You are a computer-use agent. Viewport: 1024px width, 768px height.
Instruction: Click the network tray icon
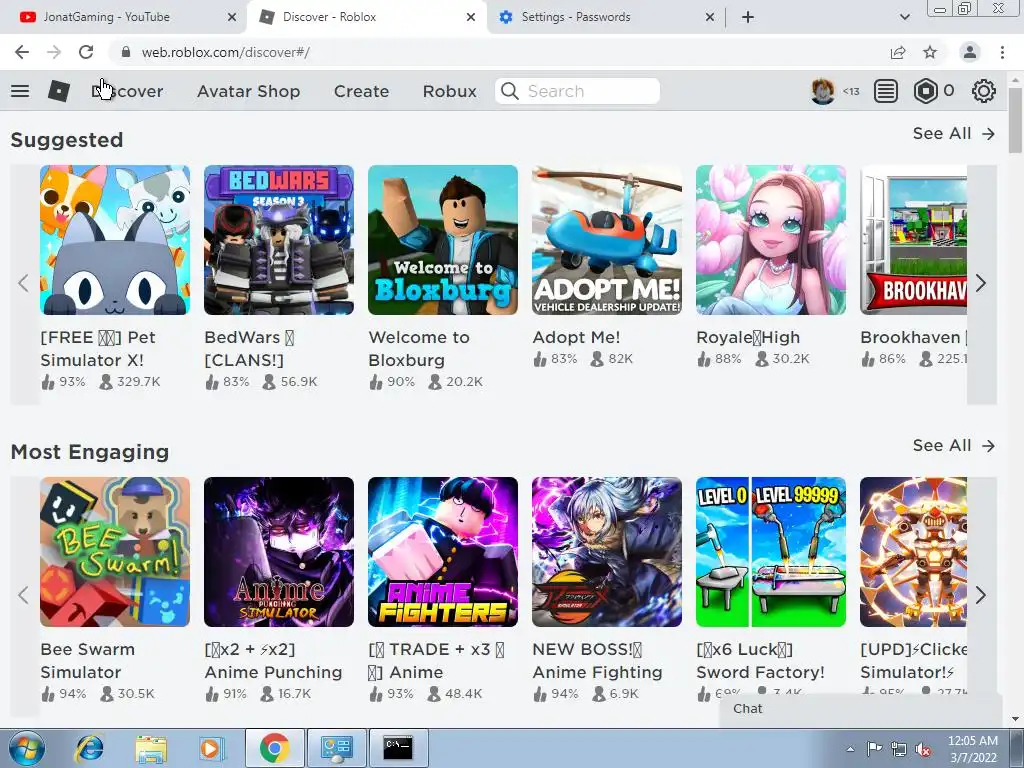[x=899, y=749]
